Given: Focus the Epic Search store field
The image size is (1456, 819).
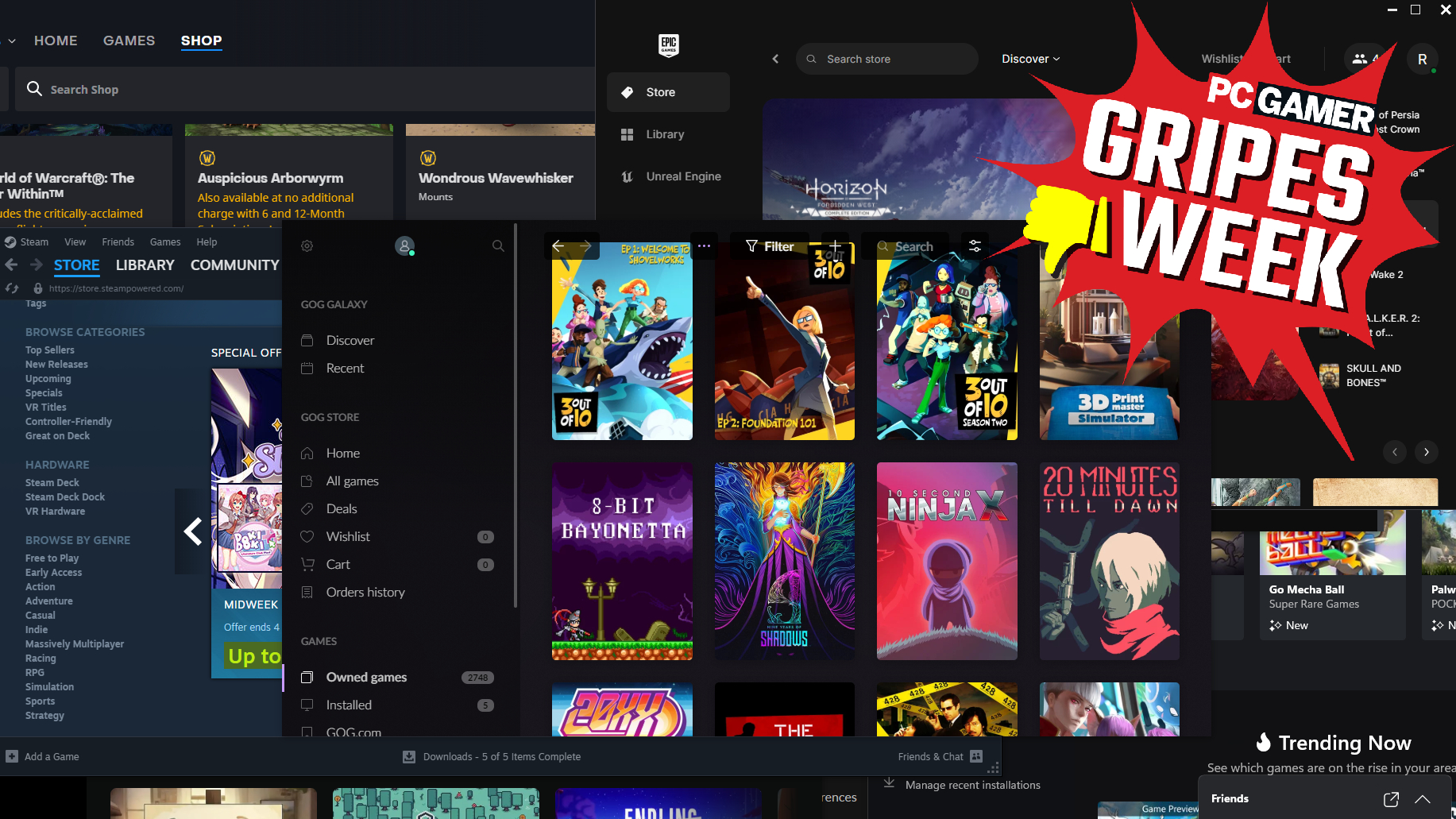Looking at the screenshot, I should (887, 59).
